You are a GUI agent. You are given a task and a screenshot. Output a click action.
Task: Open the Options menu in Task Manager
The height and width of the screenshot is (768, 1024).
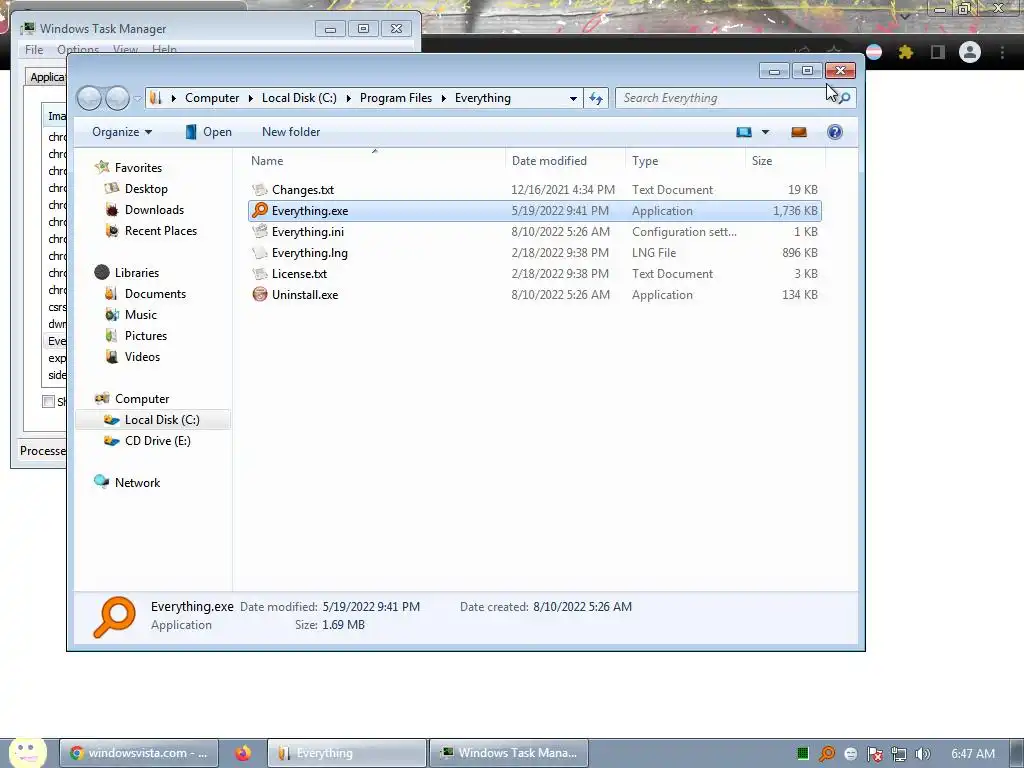[78, 50]
